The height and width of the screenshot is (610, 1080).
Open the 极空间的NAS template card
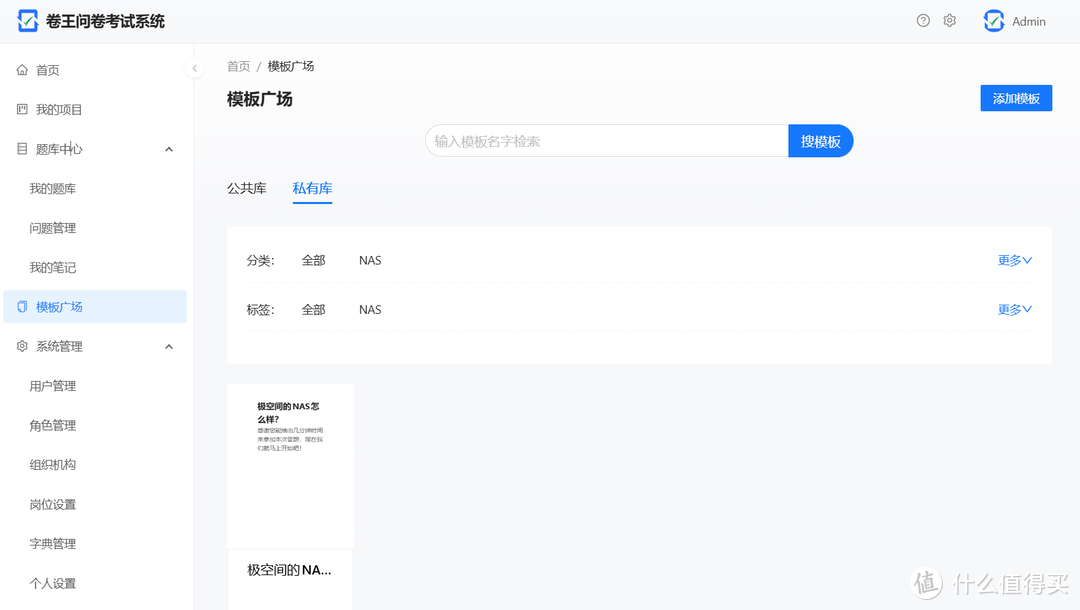click(x=290, y=466)
